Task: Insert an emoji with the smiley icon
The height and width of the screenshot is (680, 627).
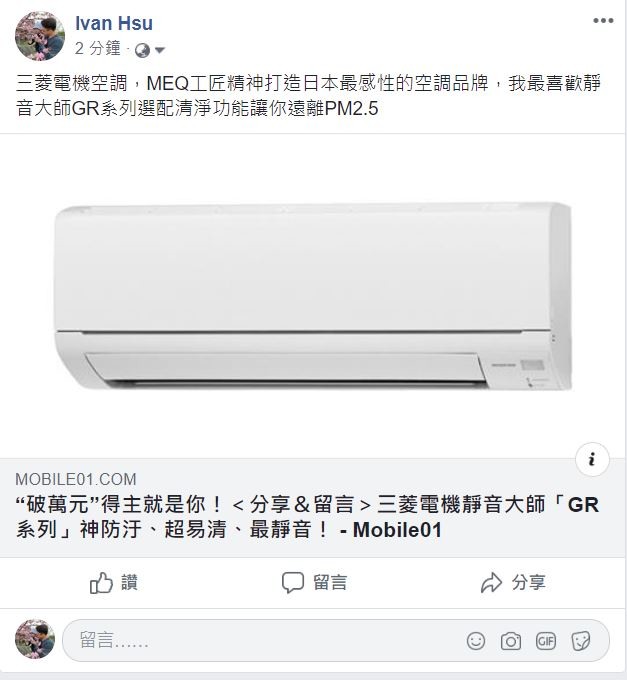Action: click(476, 641)
